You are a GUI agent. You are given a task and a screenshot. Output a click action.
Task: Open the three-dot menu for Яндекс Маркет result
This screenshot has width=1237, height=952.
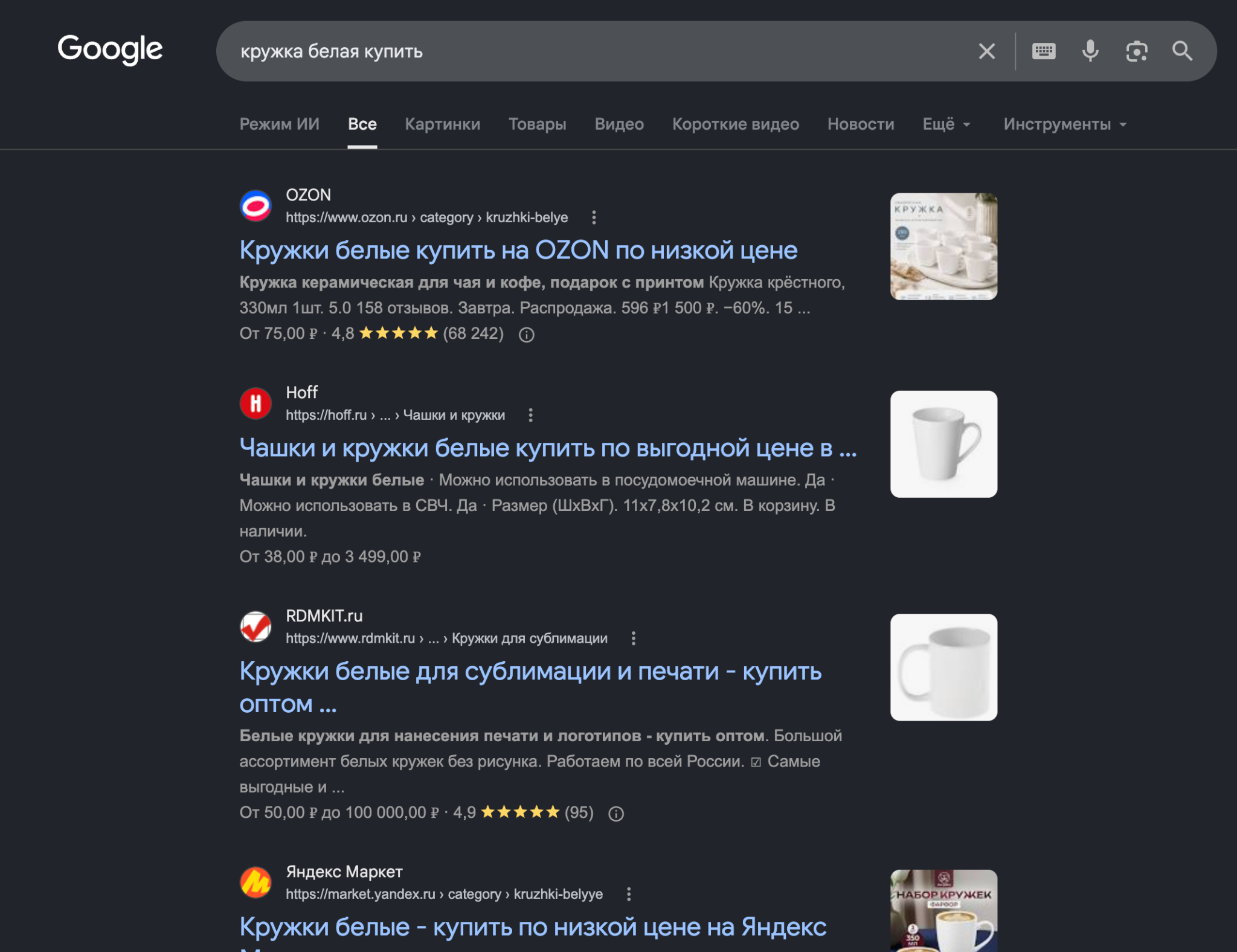tap(629, 894)
